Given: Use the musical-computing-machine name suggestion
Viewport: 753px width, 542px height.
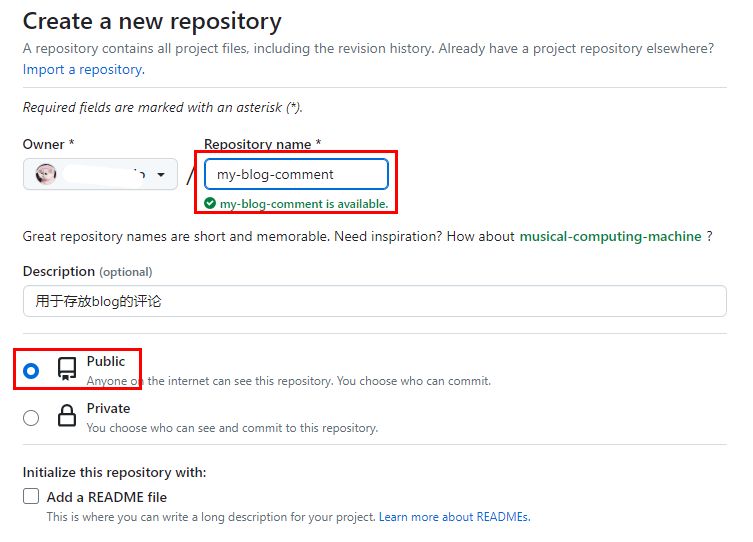Looking at the screenshot, I should click(x=610, y=236).
